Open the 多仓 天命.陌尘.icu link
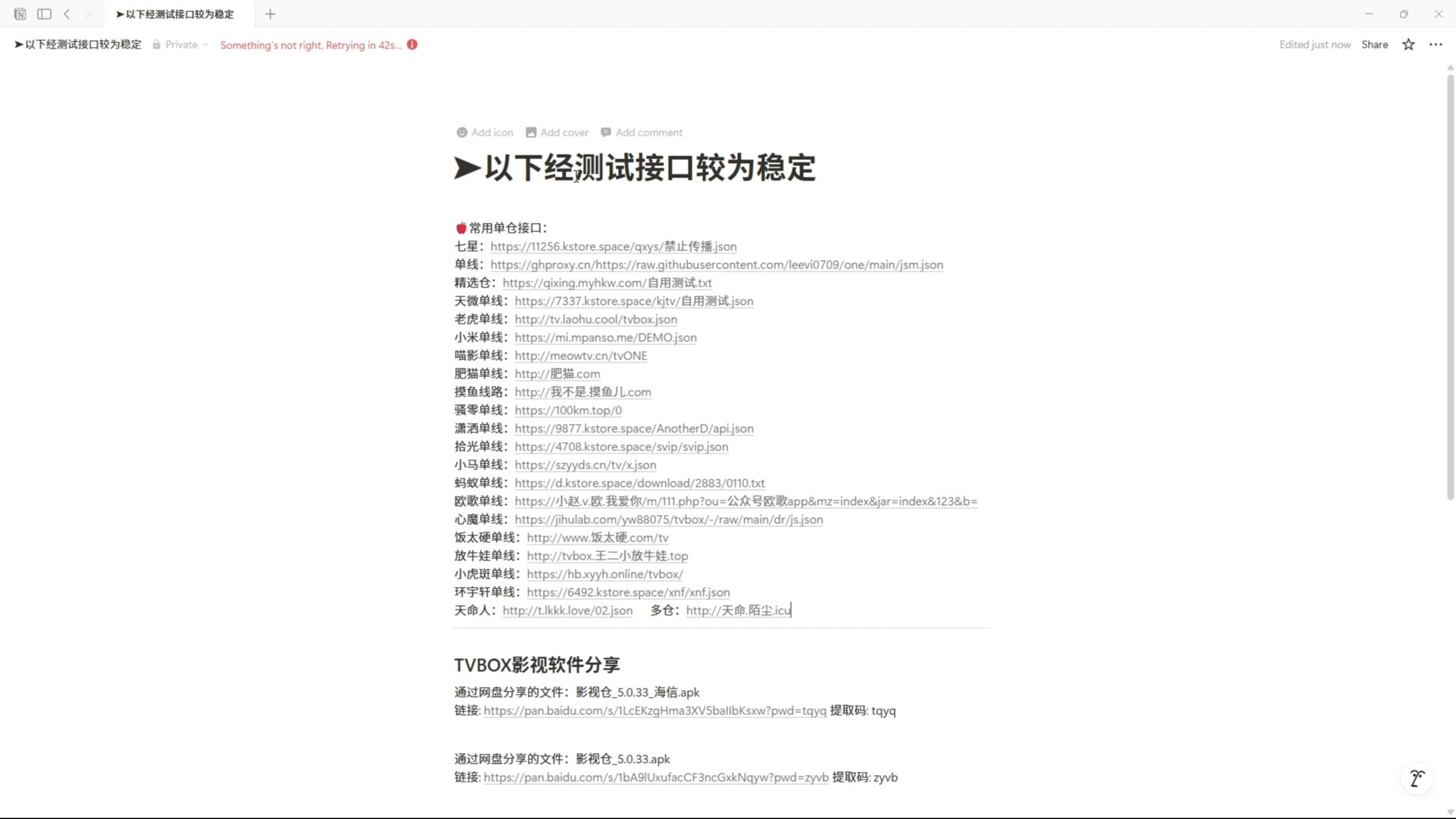 (738, 610)
